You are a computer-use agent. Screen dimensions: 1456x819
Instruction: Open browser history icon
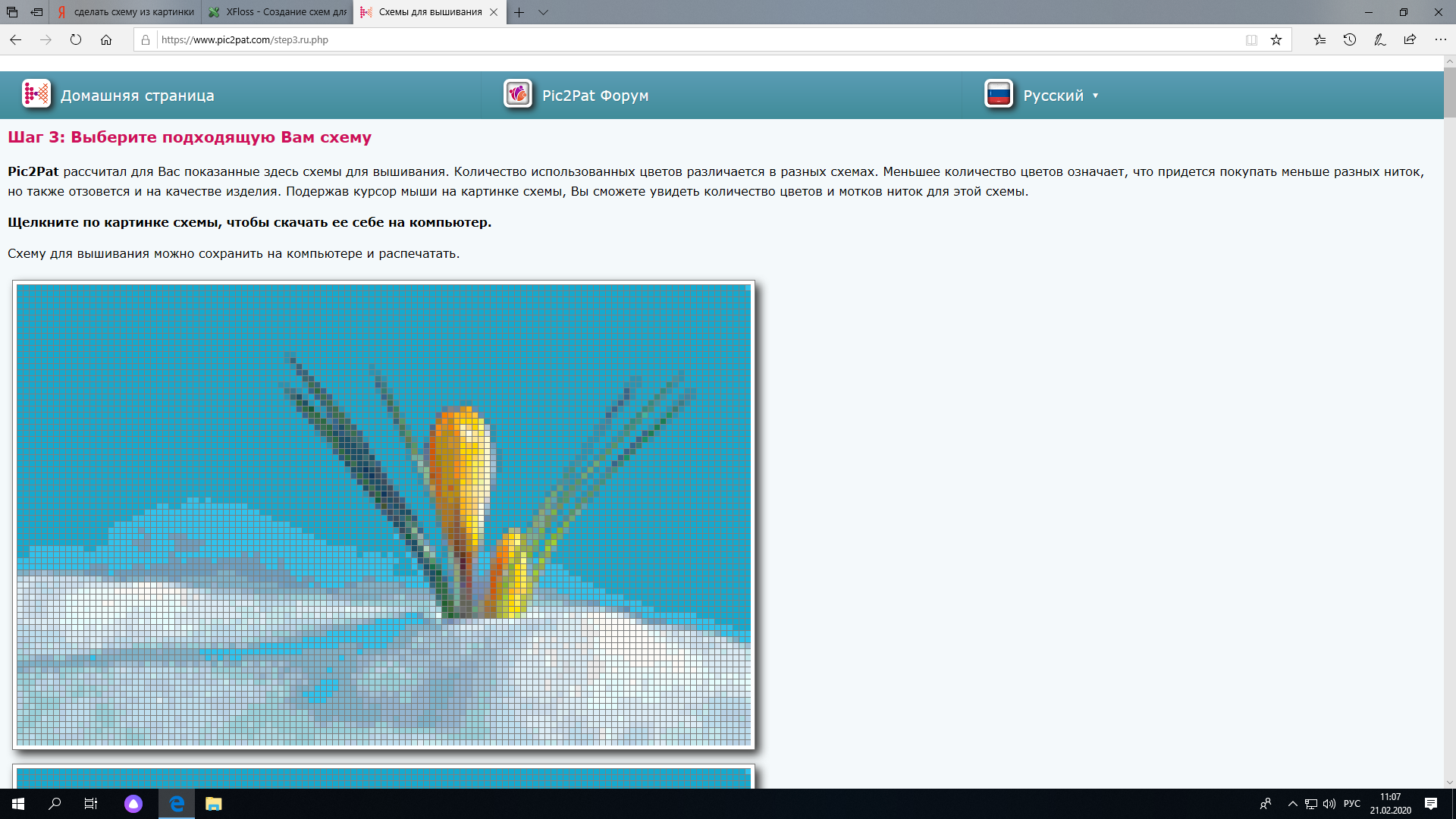pyautogui.click(x=1350, y=40)
